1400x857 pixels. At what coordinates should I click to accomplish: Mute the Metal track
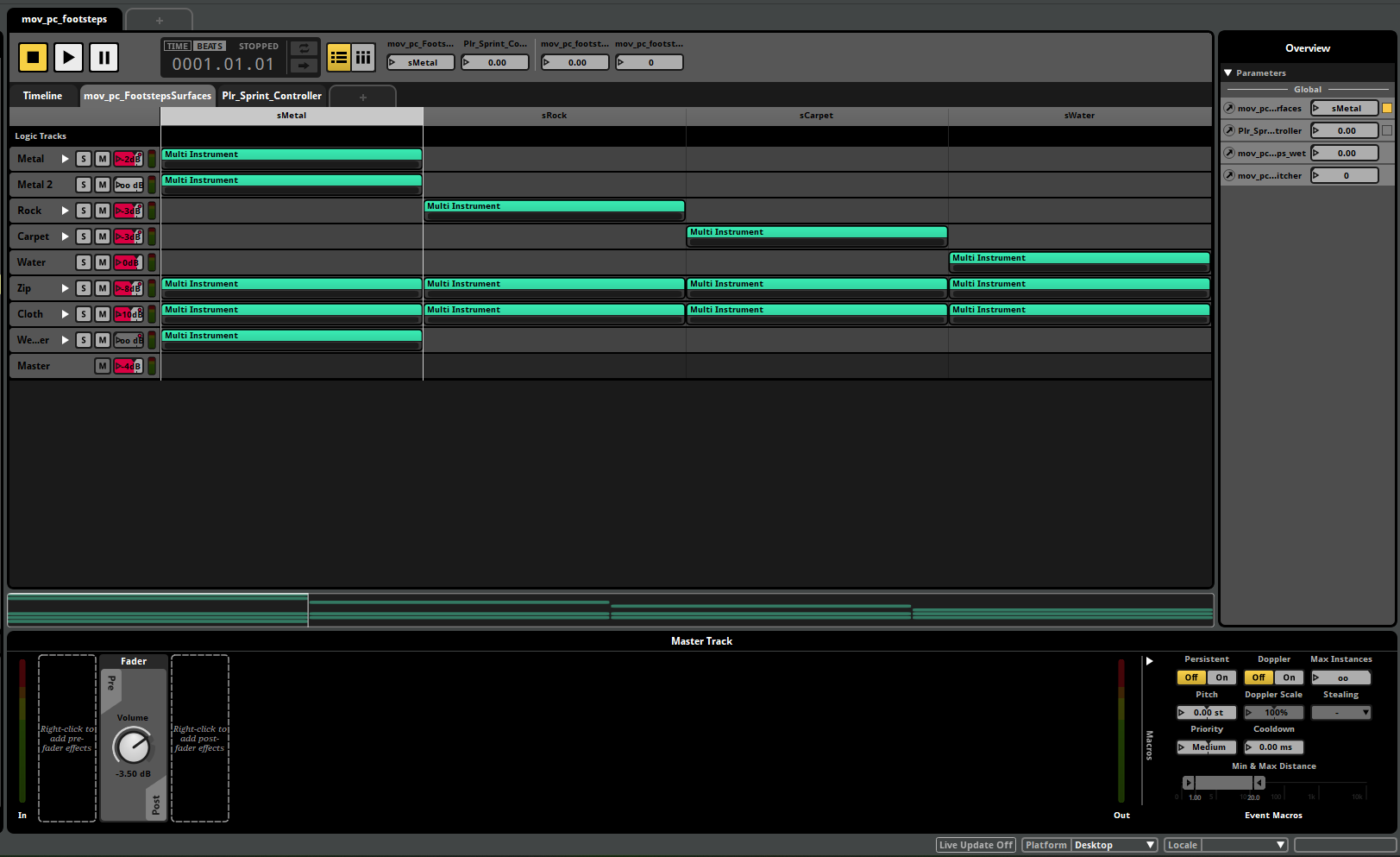(103, 159)
